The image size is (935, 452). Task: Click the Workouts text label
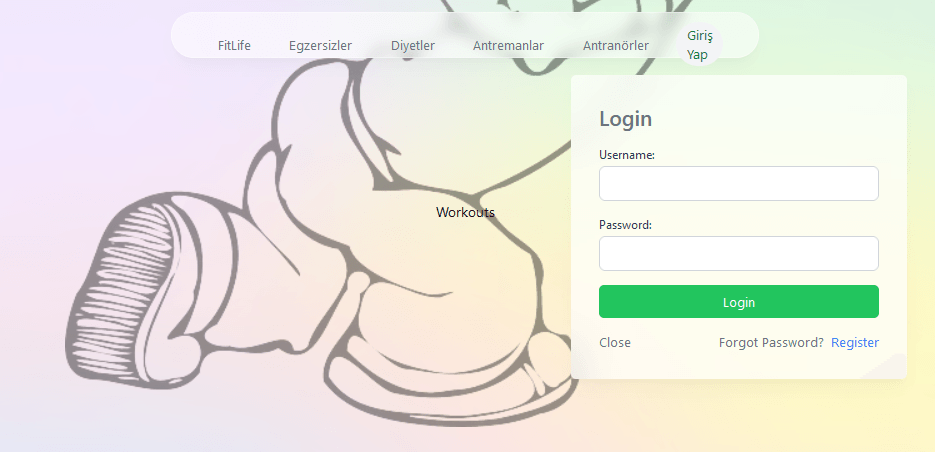click(465, 212)
